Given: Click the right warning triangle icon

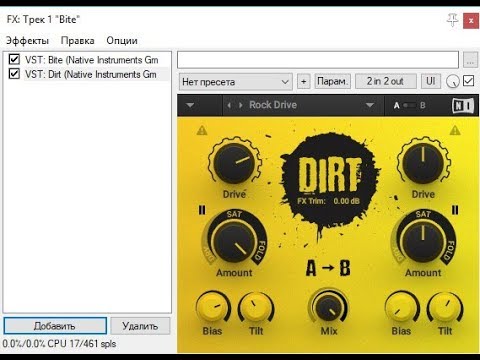Looking at the screenshot, I should (x=455, y=130).
